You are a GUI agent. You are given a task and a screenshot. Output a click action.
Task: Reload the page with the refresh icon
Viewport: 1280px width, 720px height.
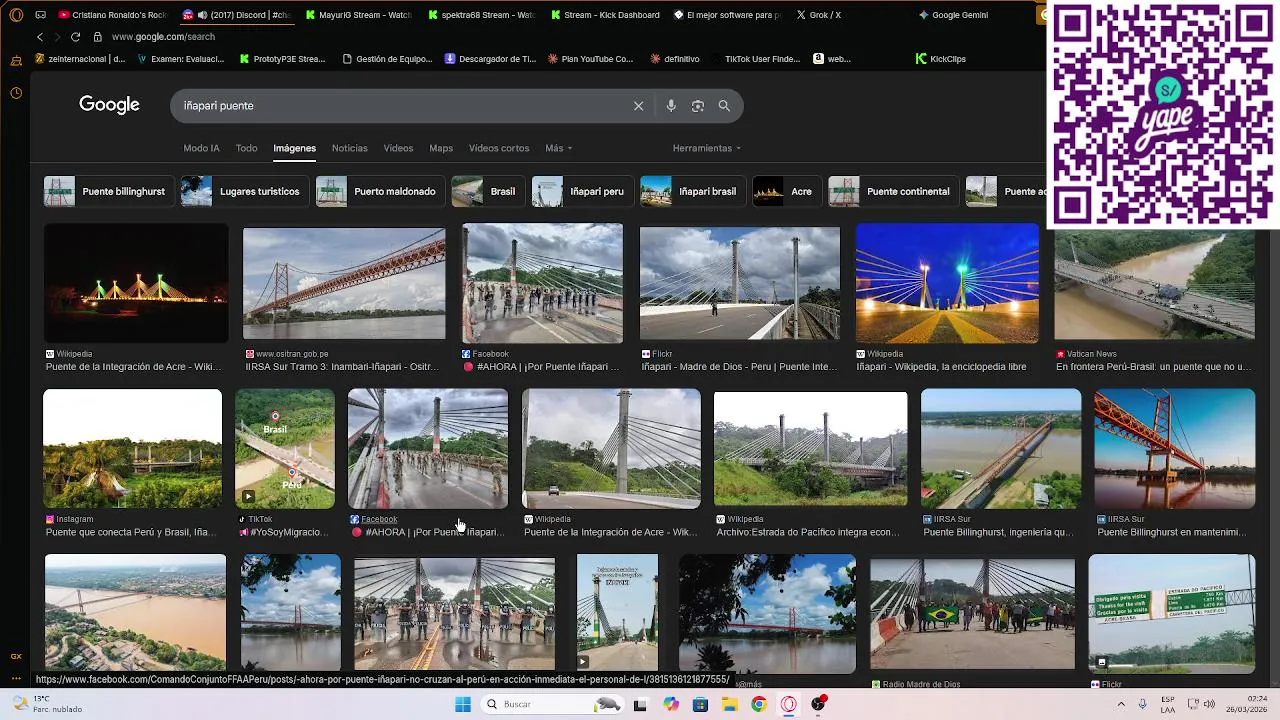75,37
